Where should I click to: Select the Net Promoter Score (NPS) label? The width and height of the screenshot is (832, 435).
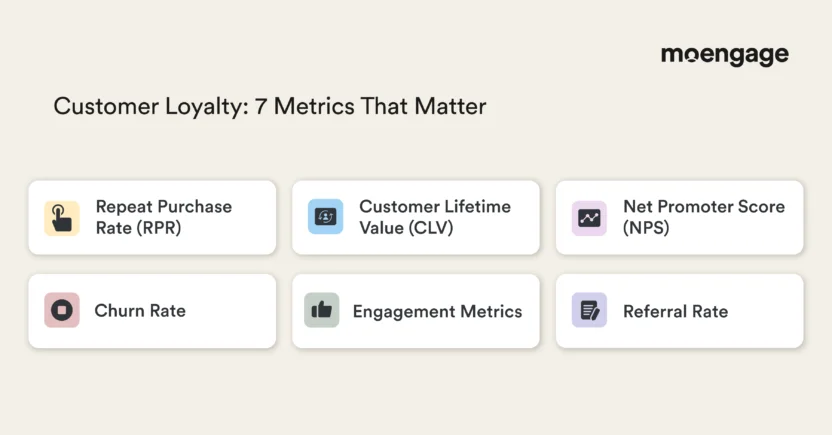(x=703, y=217)
